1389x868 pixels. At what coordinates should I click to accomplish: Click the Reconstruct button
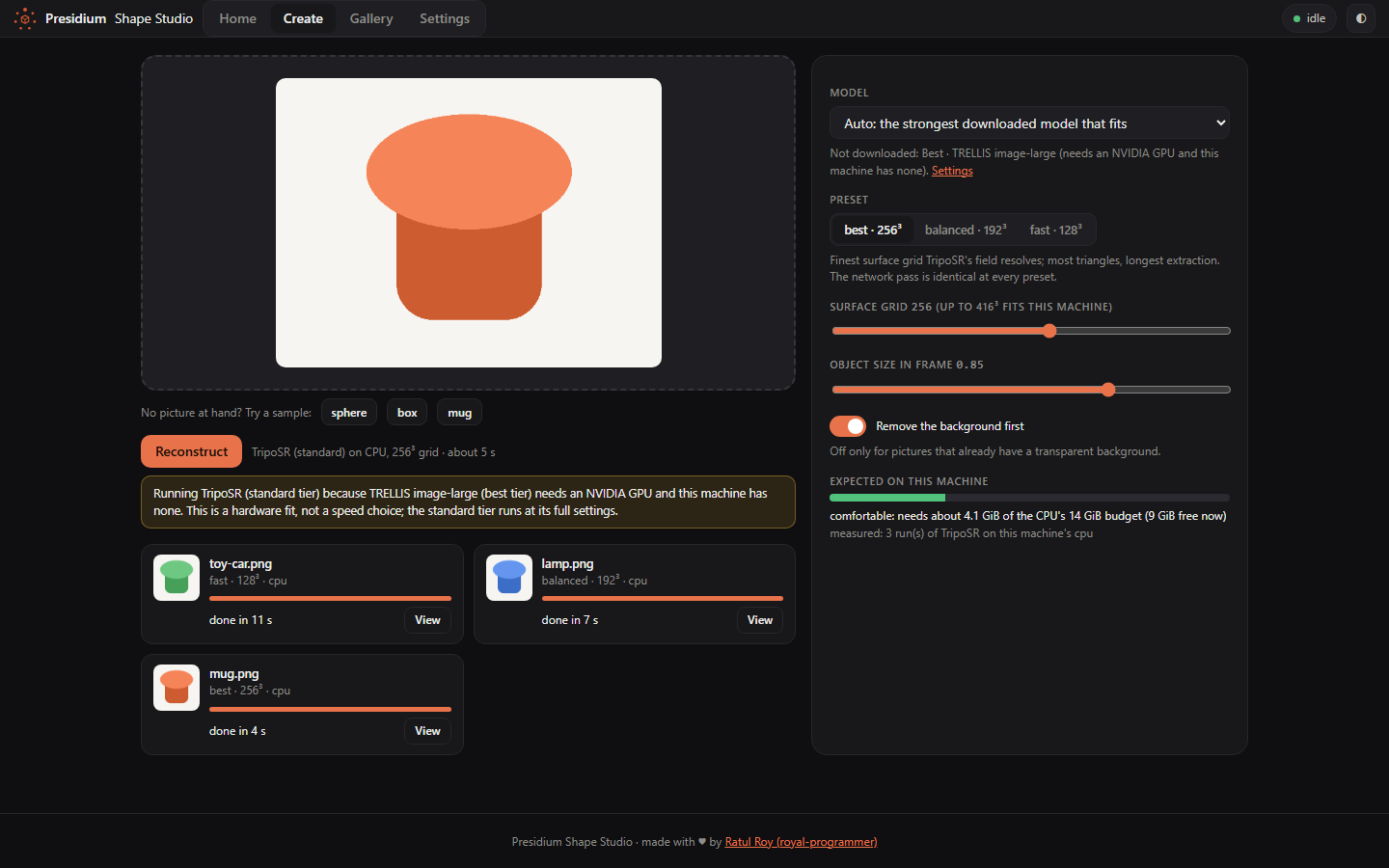[x=192, y=451]
